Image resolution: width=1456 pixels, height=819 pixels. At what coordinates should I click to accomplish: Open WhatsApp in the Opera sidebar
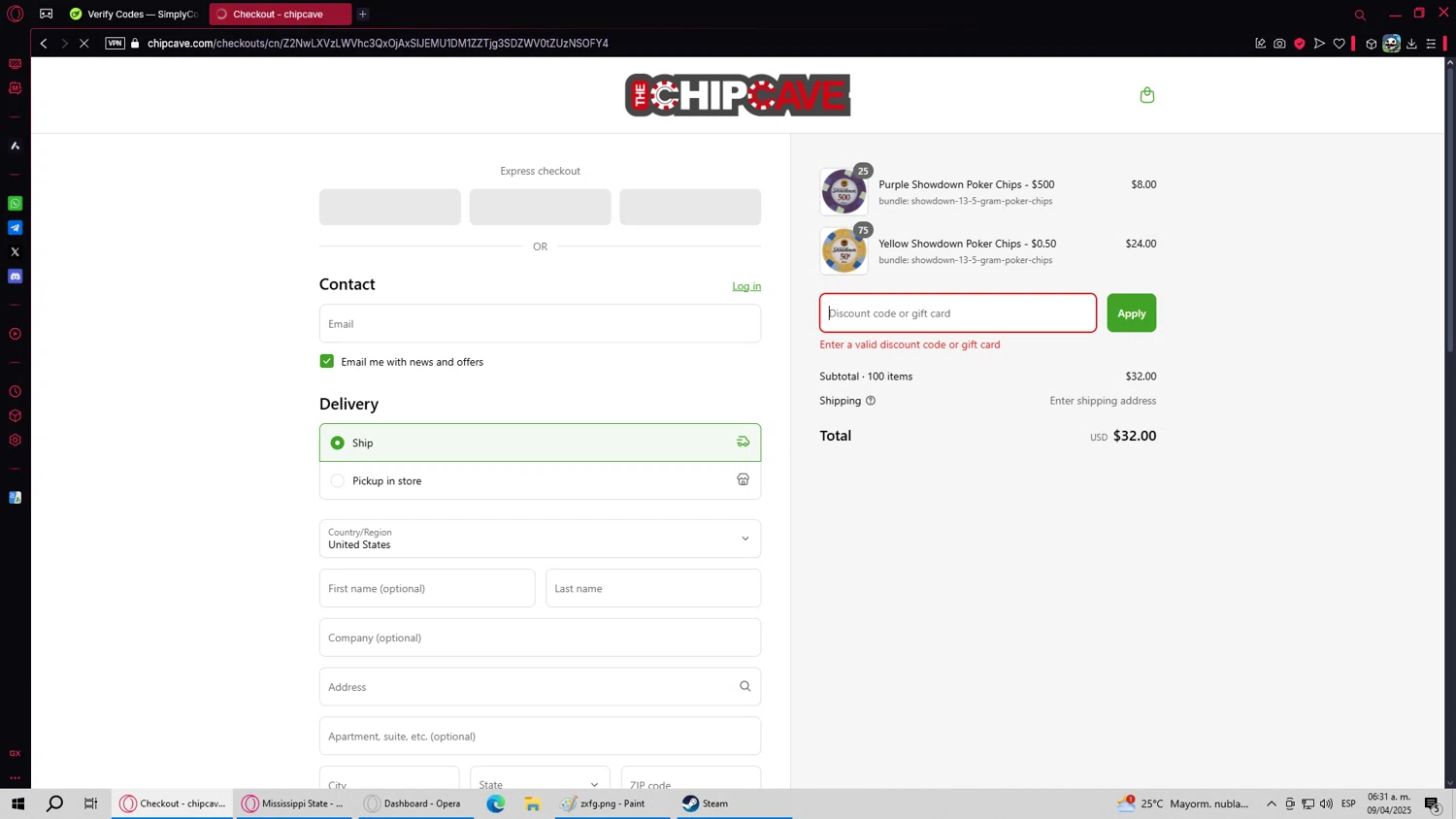coord(15,204)
